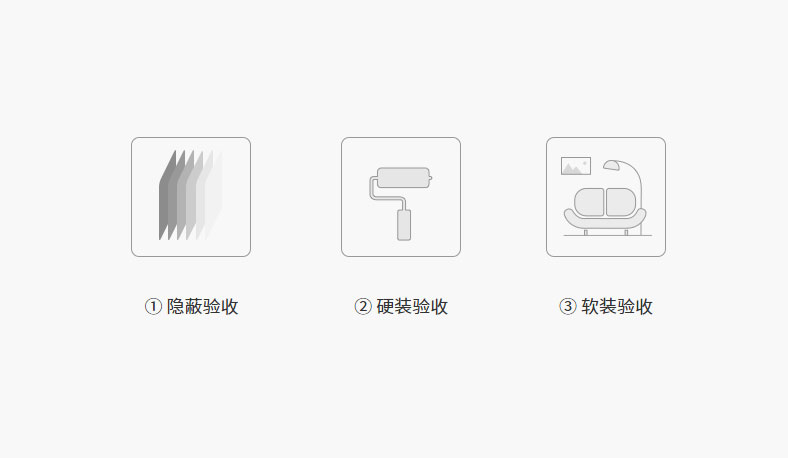Click the paint roller handle
This screenshot has height=458, width=788.
point(404,225)
